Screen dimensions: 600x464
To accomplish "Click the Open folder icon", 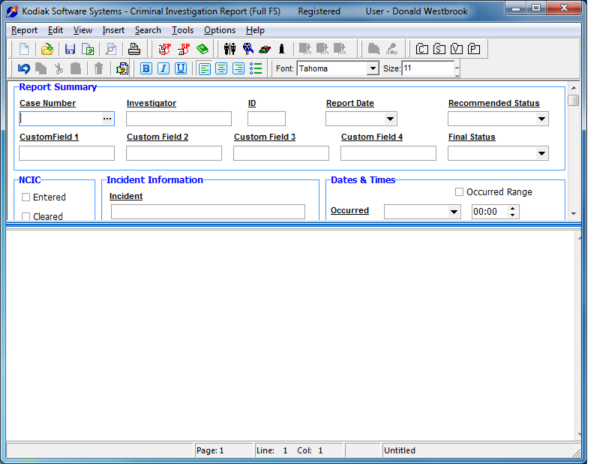I will 47,49.
